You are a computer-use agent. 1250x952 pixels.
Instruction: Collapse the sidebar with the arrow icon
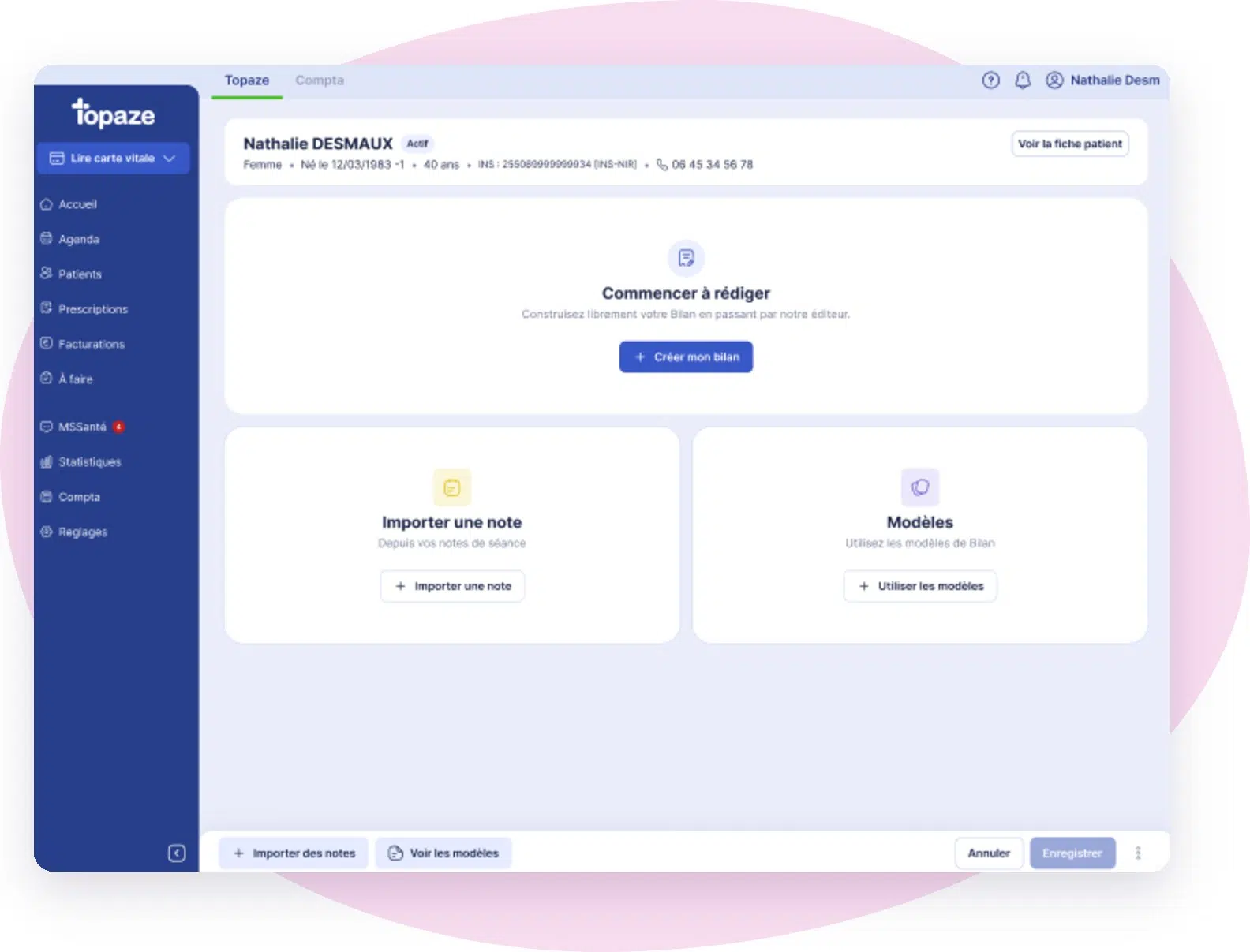click(177, 853)
